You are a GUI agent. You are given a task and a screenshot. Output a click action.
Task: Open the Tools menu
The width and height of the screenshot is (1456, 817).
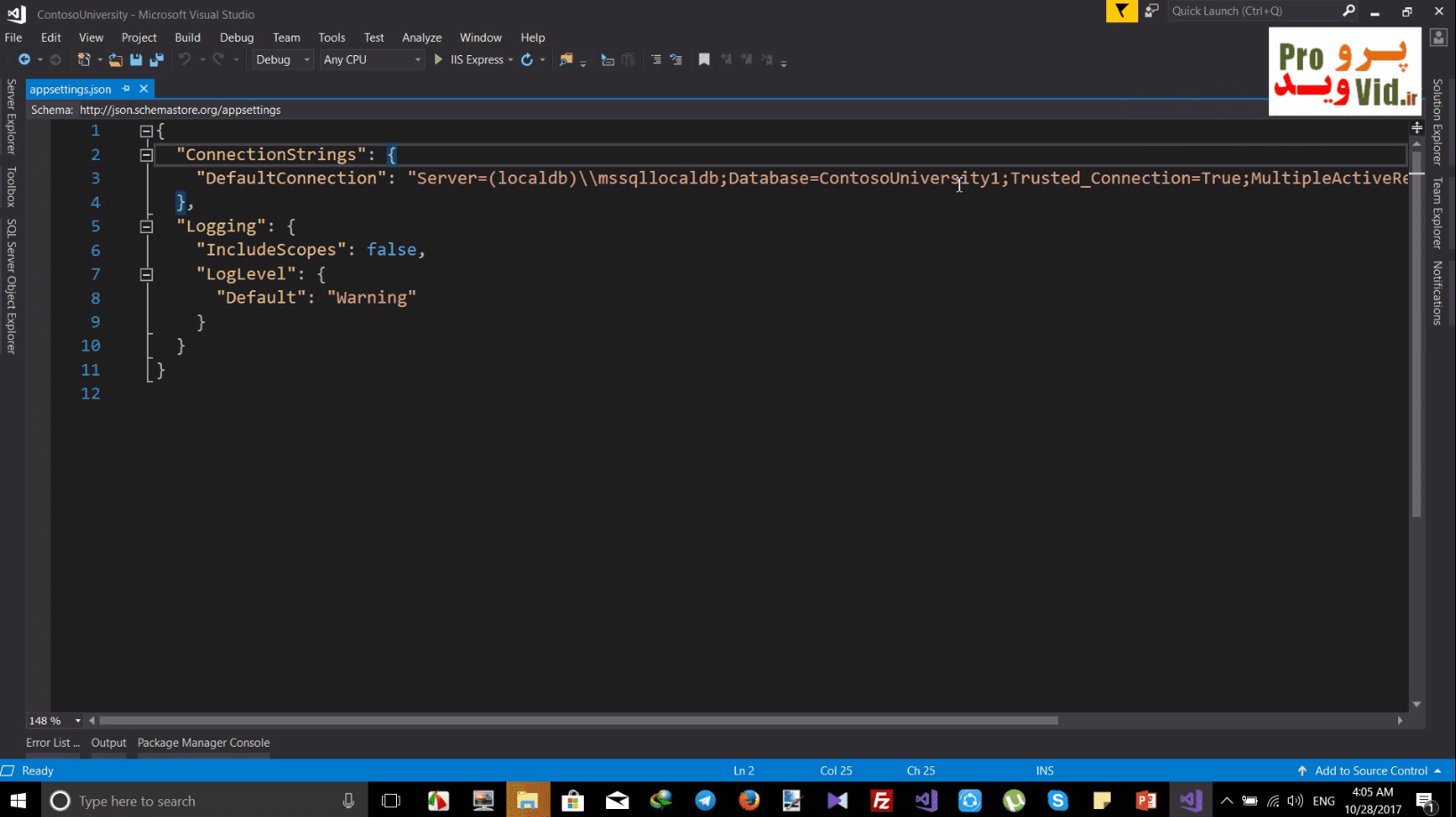(332, 37)
